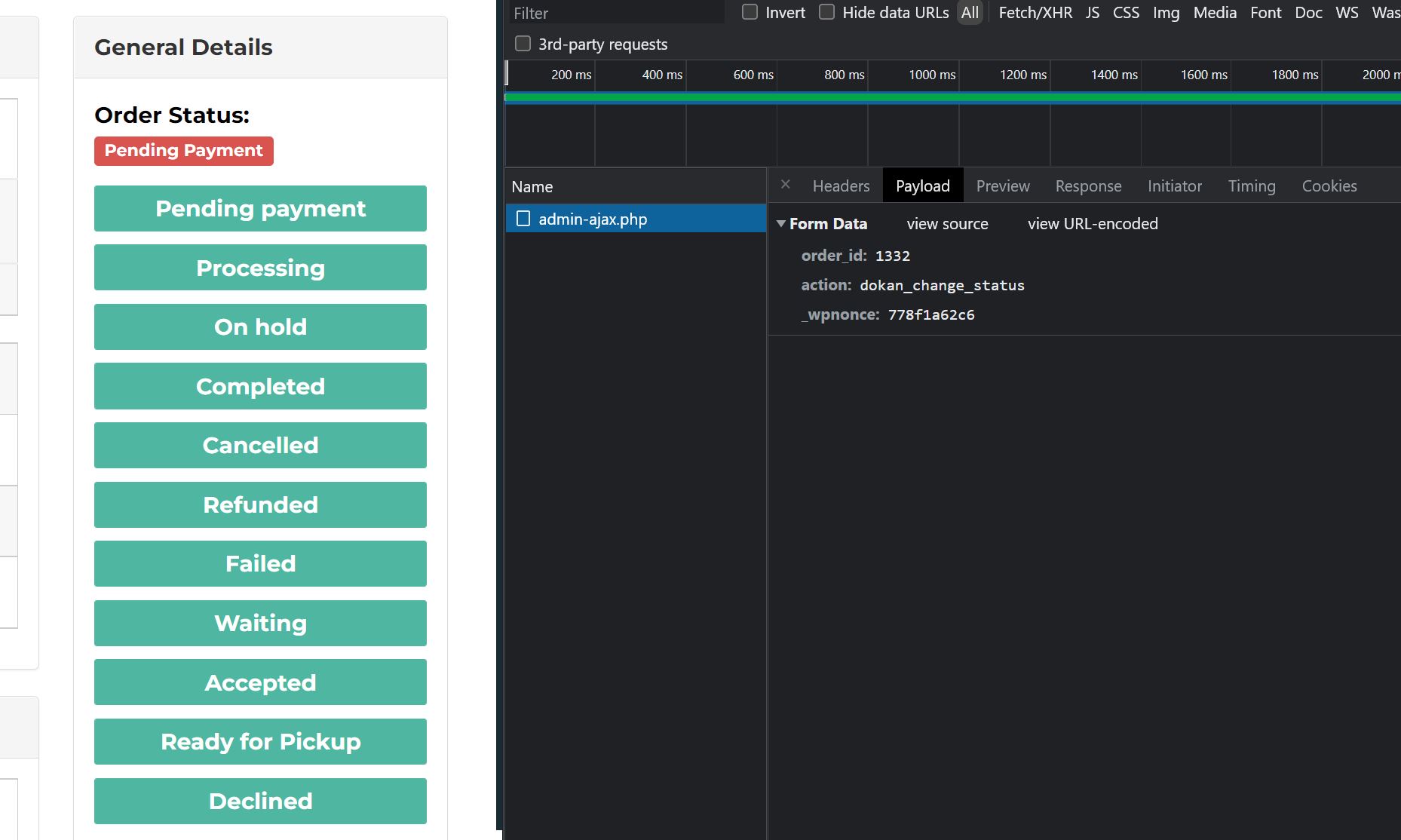1401x840 pixels.
Task: Click view source link
Action: 947,224
